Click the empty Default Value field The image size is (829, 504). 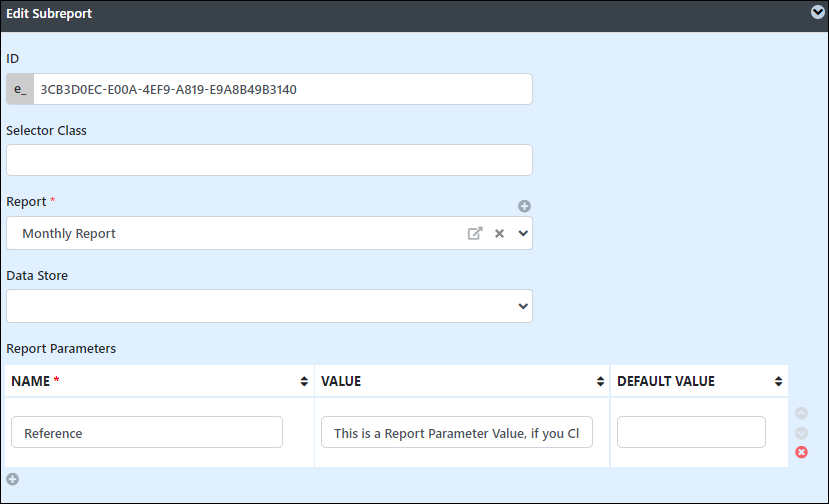pyautogui.click(x=691, y=432)
